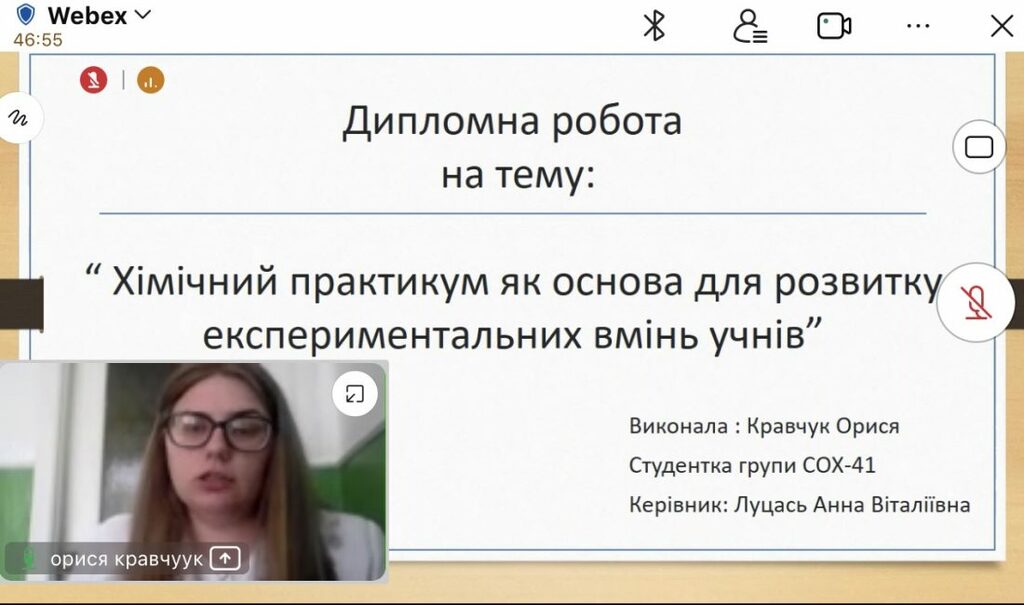This screenshot has height=605, width=1024.
Task: Click the blue Webex shield security icon
Action: 26,15
